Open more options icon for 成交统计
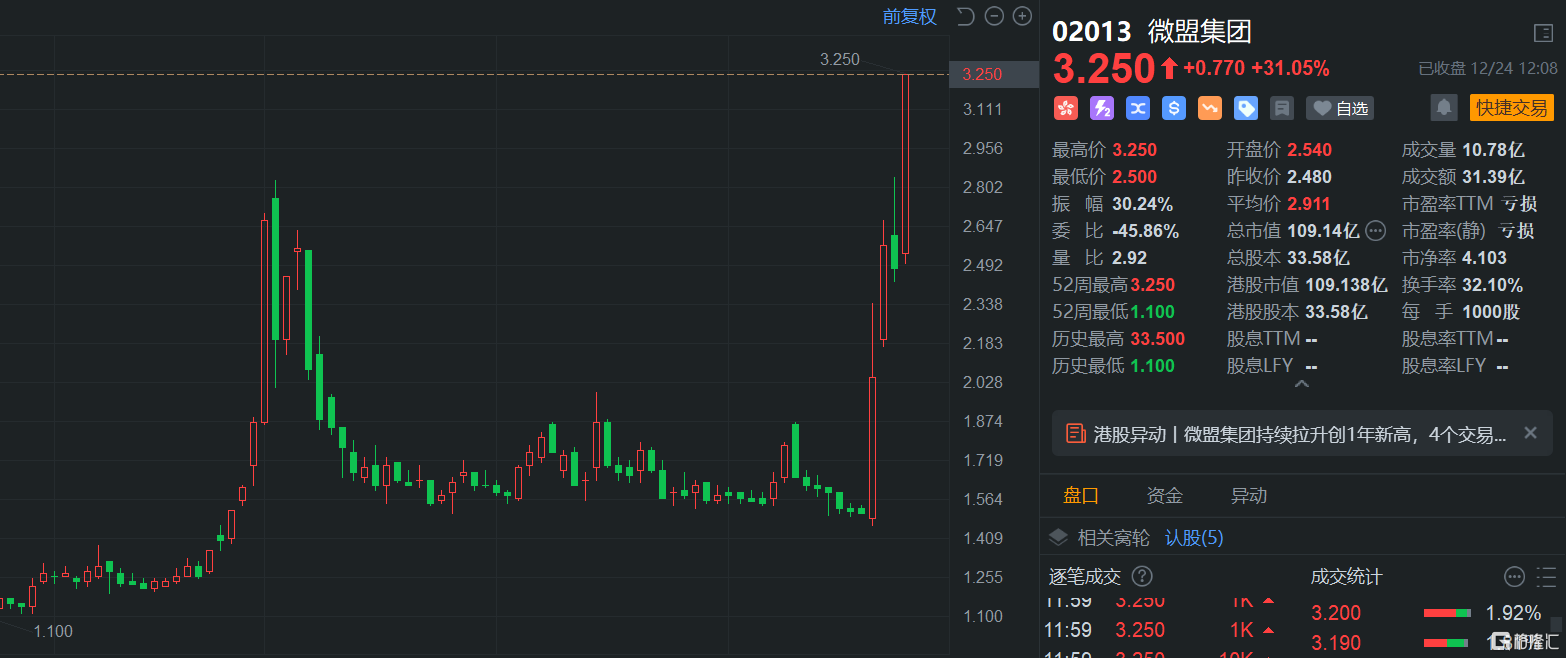 coord(1514,577)
